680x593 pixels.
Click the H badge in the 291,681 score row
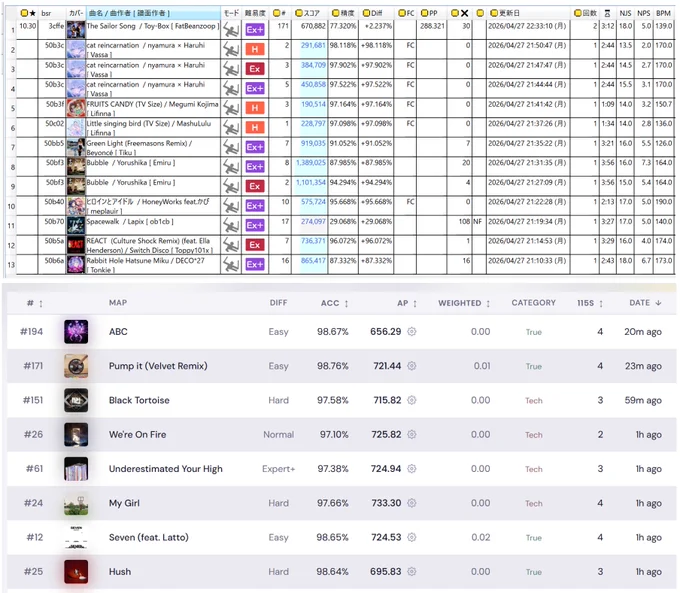click(x=255, y=49)
